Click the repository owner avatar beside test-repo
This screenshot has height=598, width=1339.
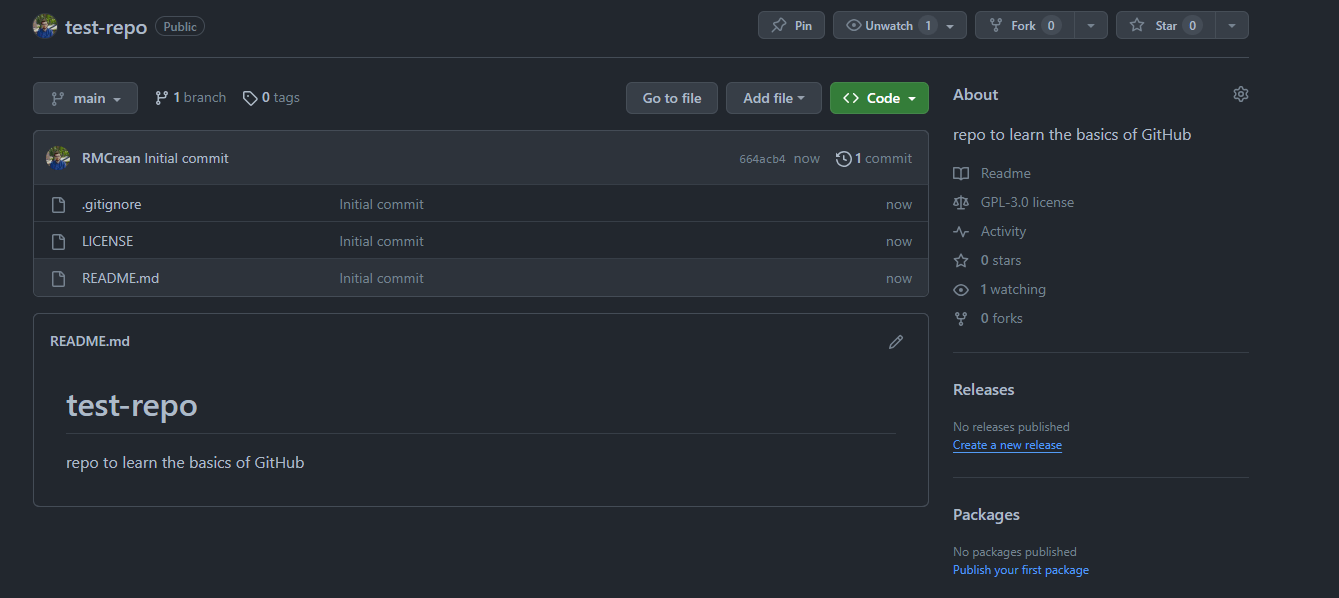click(45, 27)
